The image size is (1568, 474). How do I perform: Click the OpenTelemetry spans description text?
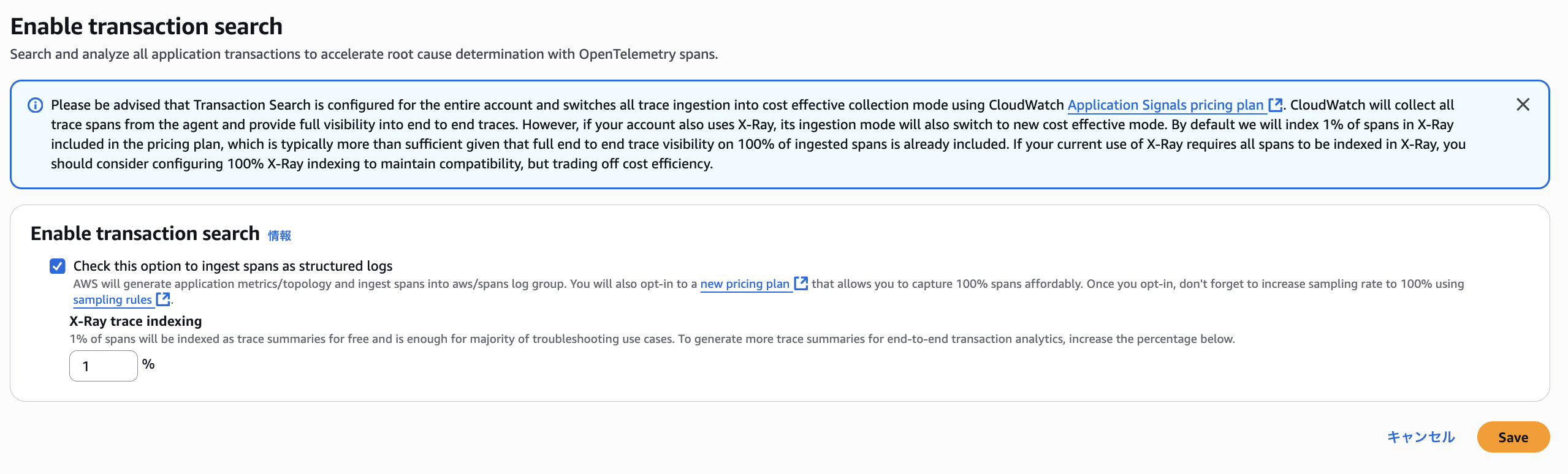point(364,53)
